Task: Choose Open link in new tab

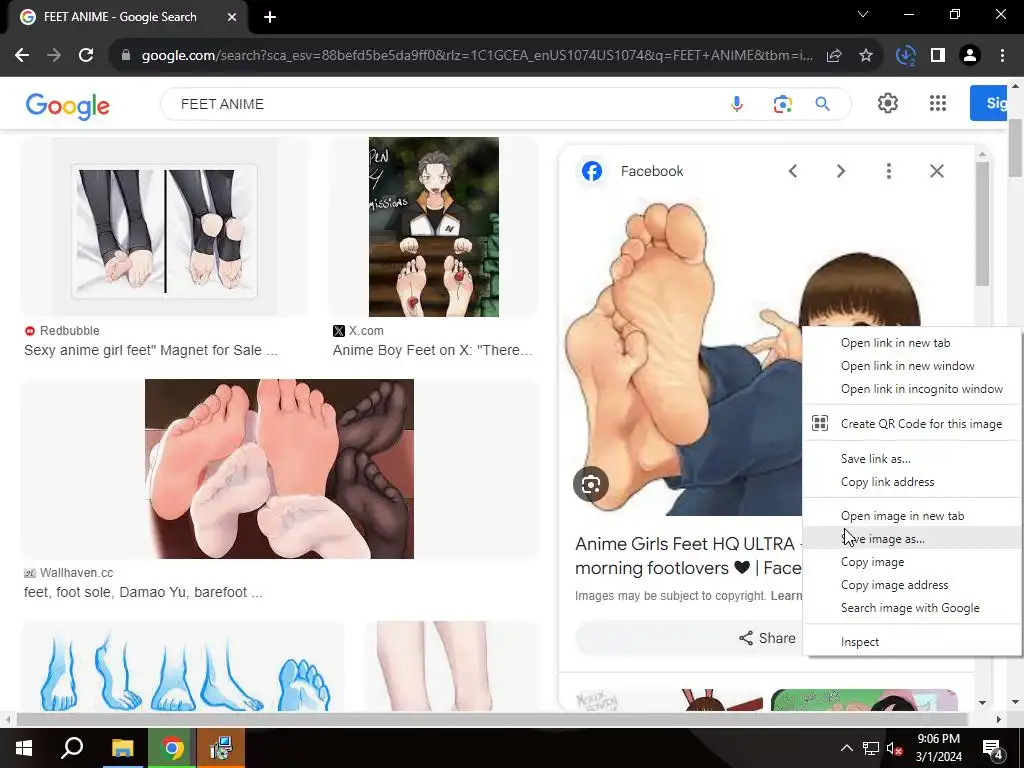Action: coord(912,343)
